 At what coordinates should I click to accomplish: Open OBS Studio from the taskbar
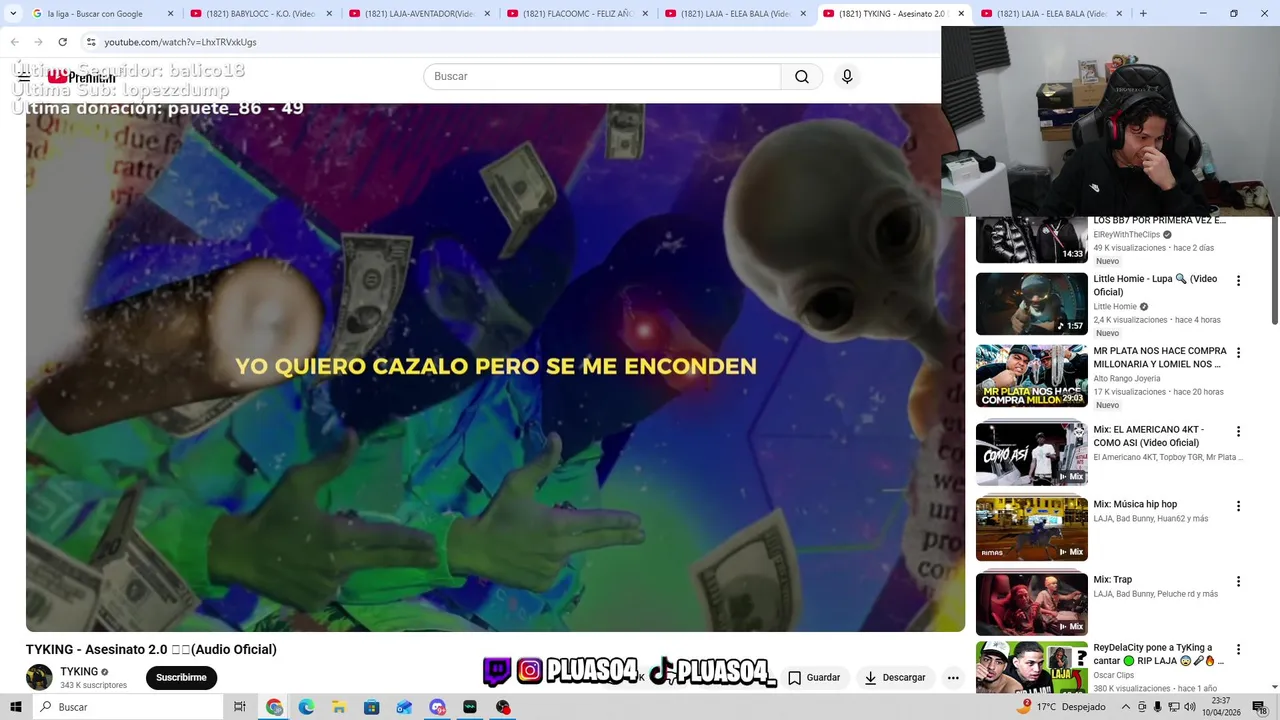click(503, 707)
